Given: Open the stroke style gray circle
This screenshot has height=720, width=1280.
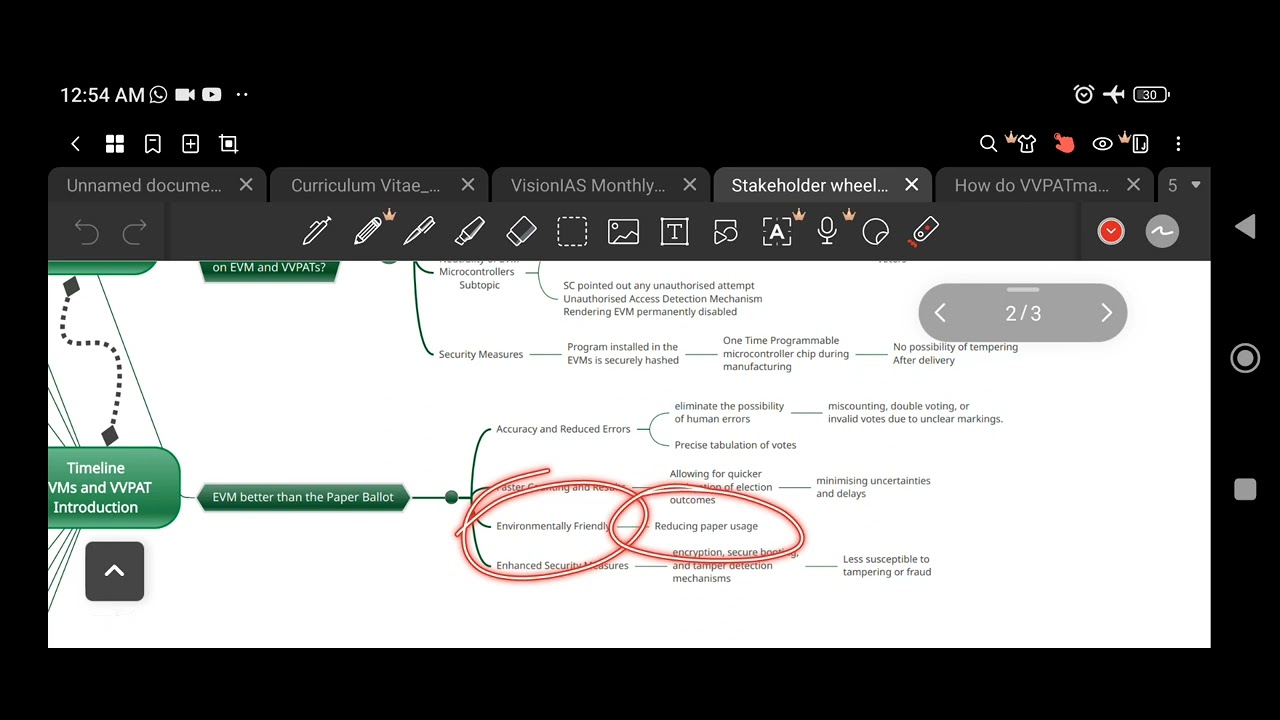Looking at the screenshot, I should point(1162,232).
